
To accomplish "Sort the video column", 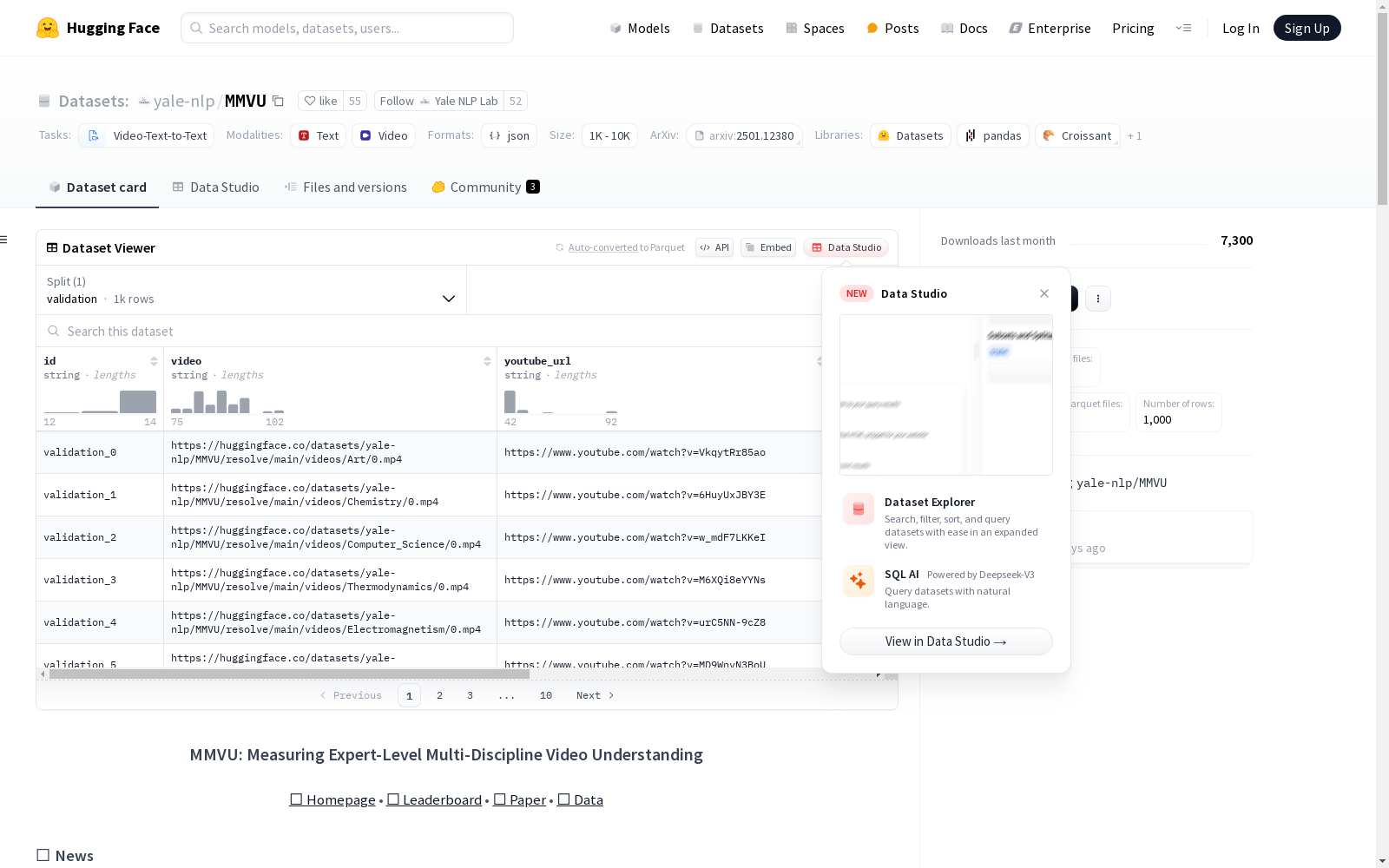I will click(487, 361).
